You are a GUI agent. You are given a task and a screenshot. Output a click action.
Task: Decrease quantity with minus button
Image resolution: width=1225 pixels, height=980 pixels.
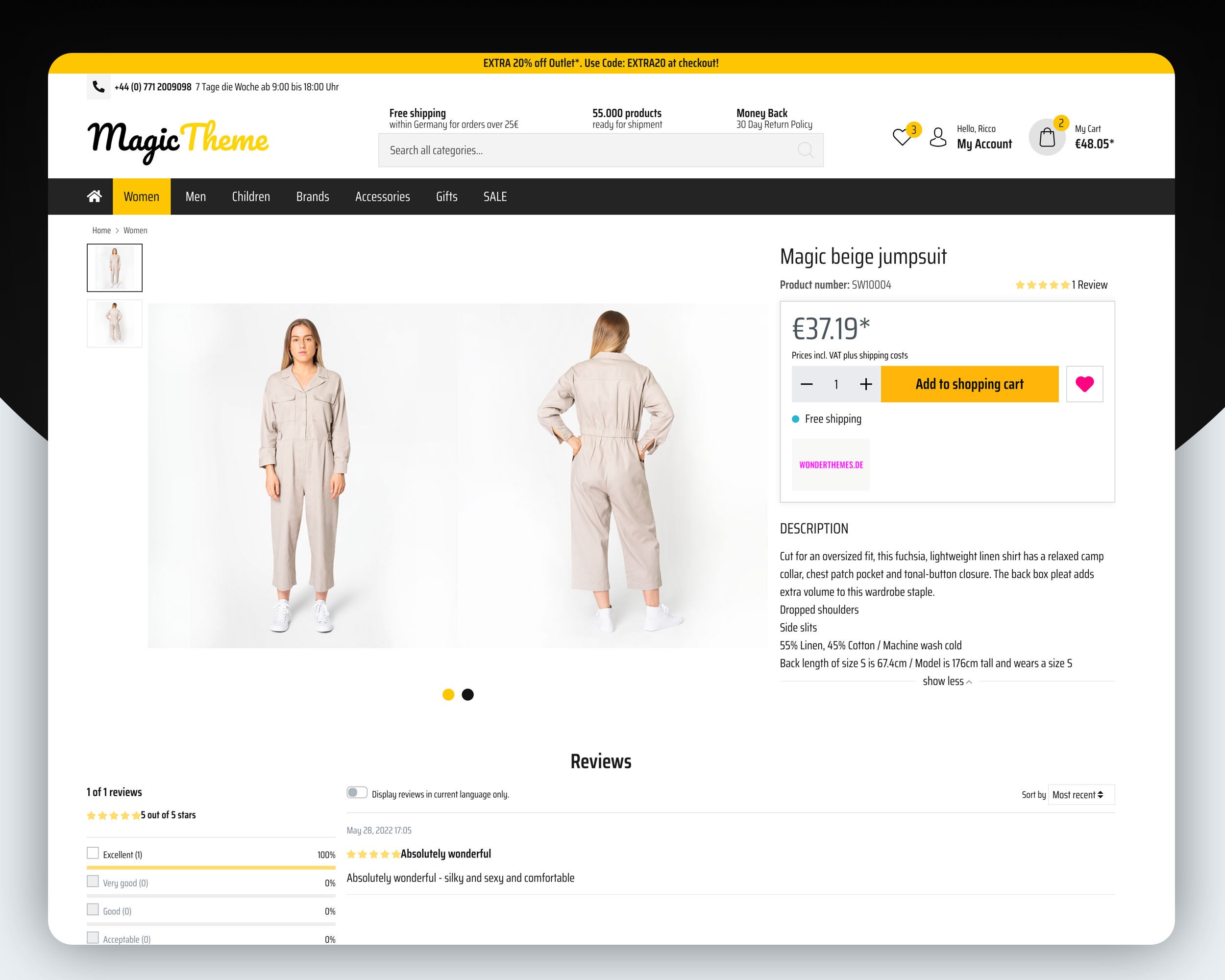[x=806, y=384]
